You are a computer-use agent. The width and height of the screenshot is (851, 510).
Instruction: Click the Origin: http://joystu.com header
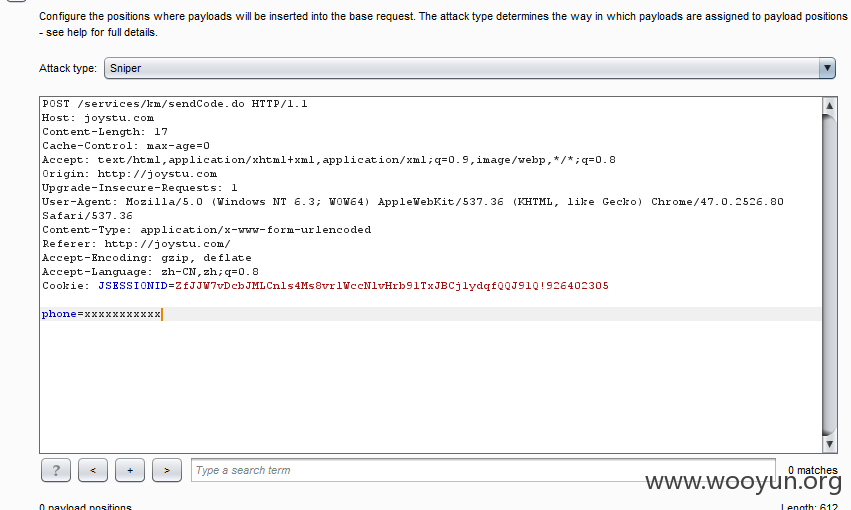[x=129, y=174]
